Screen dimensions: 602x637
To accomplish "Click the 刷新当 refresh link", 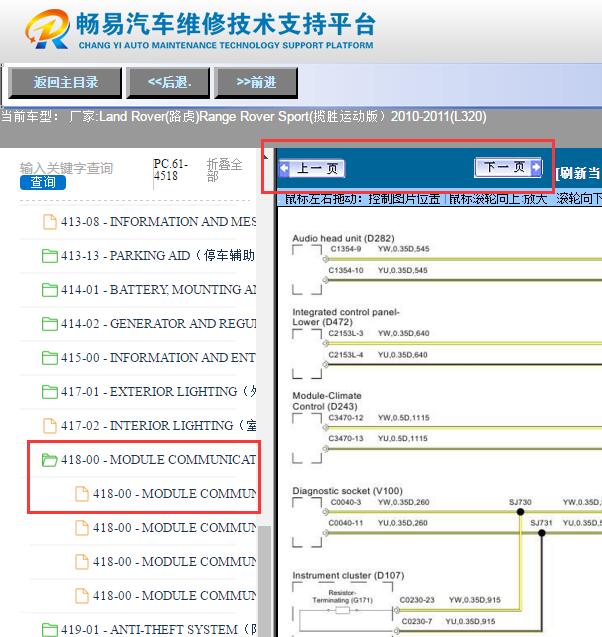I will click(578, 173).
